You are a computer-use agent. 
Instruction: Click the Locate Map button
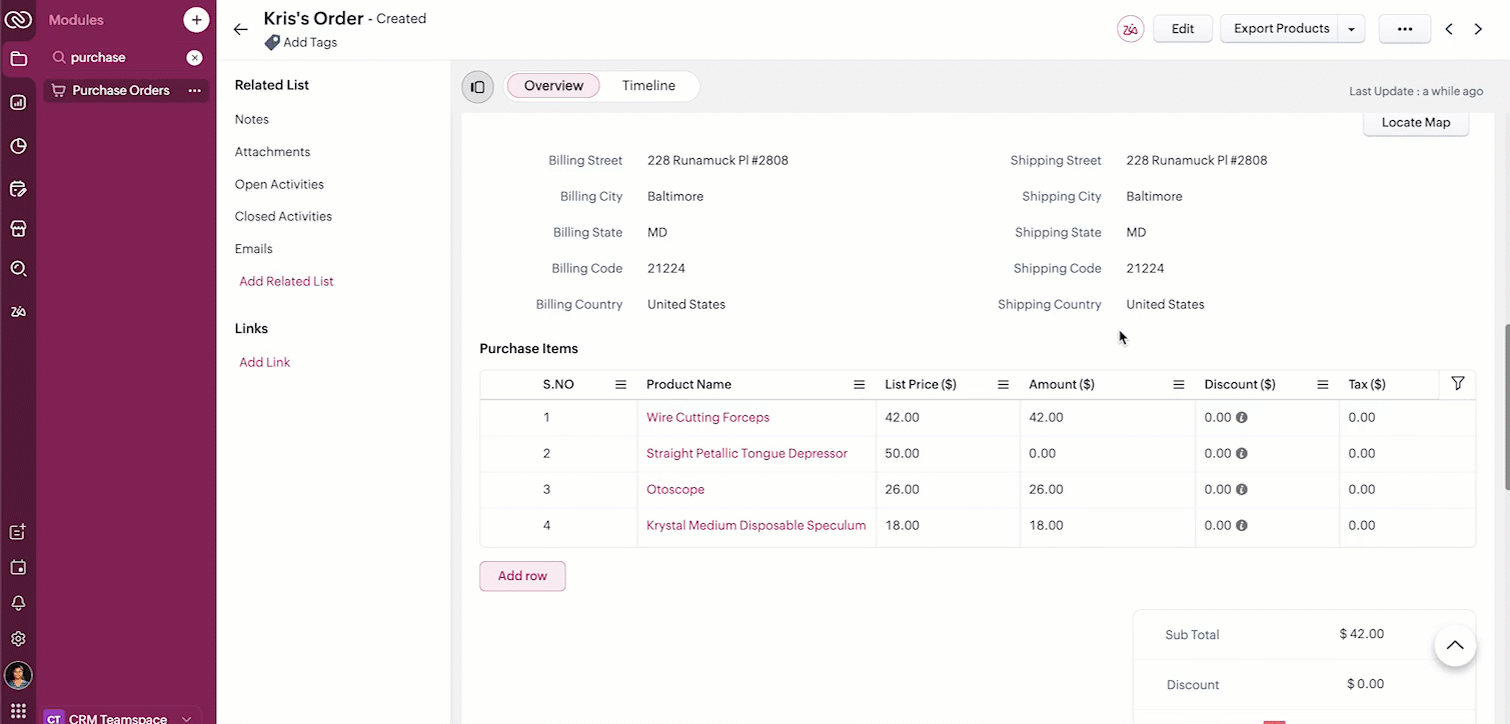1415,123
